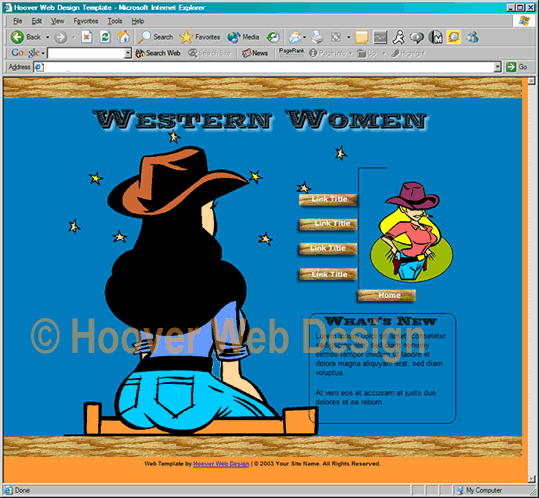Open MSN Messenger buddies icon
This screenshot has width=539, height=498.
click(x=472, y=37)
